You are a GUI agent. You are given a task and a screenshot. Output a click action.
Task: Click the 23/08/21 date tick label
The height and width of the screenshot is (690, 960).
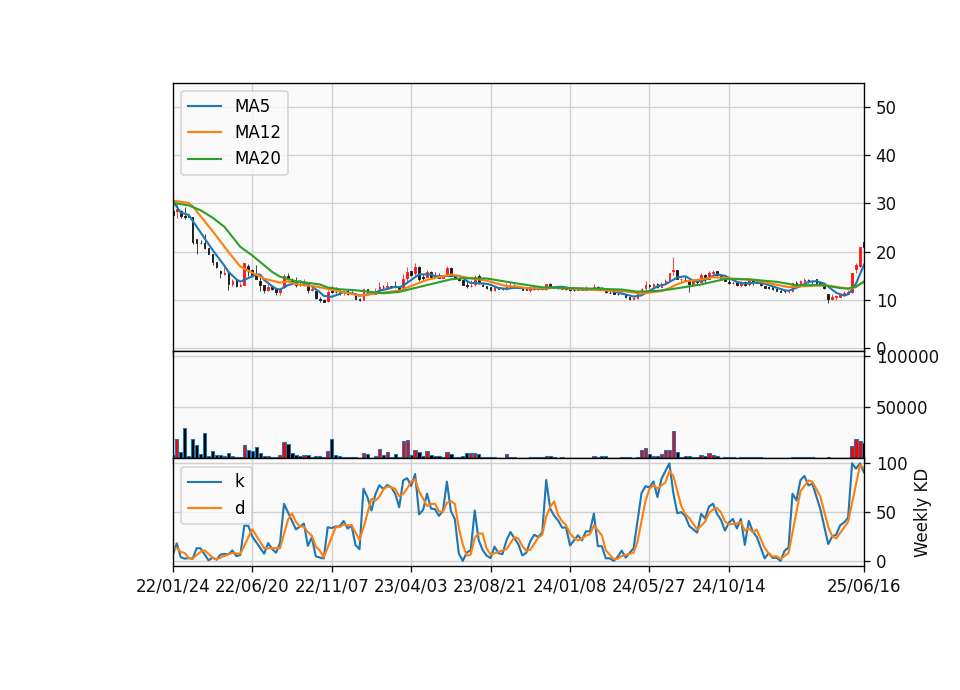click(x=490, y=586)
